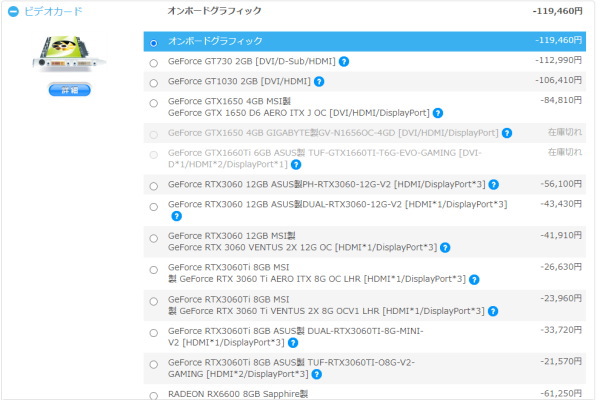This screenshot has height=400, width=600.
Task: Click the -33,720円 price text
Action: click(561, 330)
